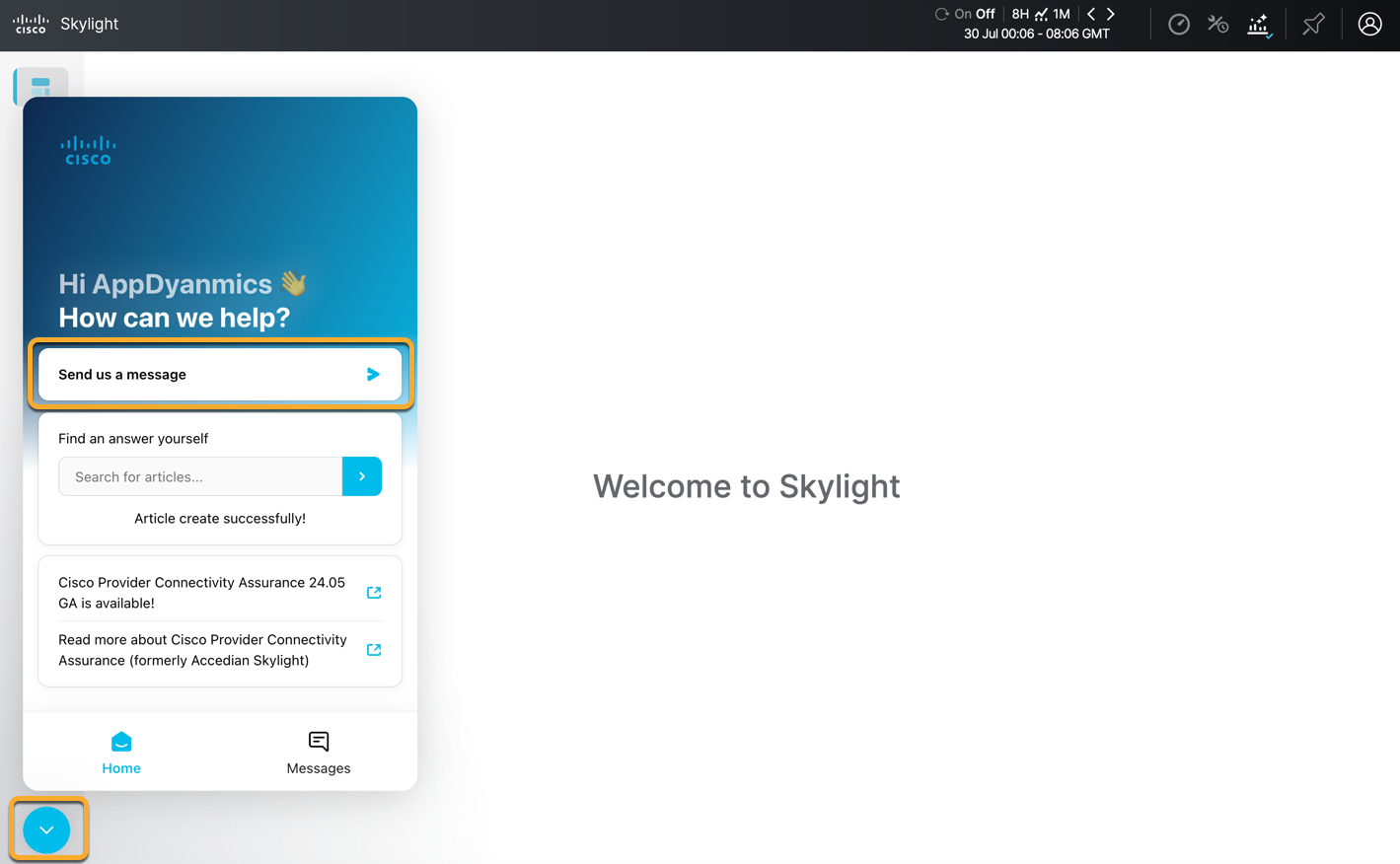Open Connectivity Assurance 24.05 GA article

point(201,593)
